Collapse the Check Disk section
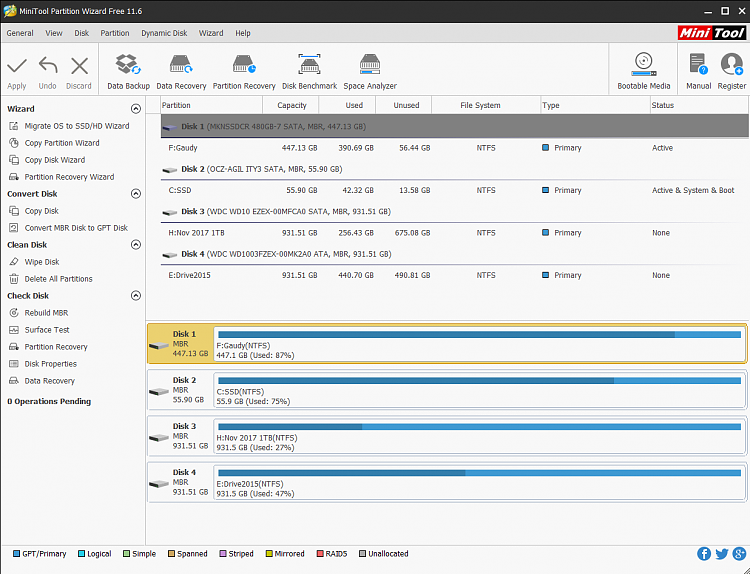This screenshot has width=750, height=574. click(136, 296)
